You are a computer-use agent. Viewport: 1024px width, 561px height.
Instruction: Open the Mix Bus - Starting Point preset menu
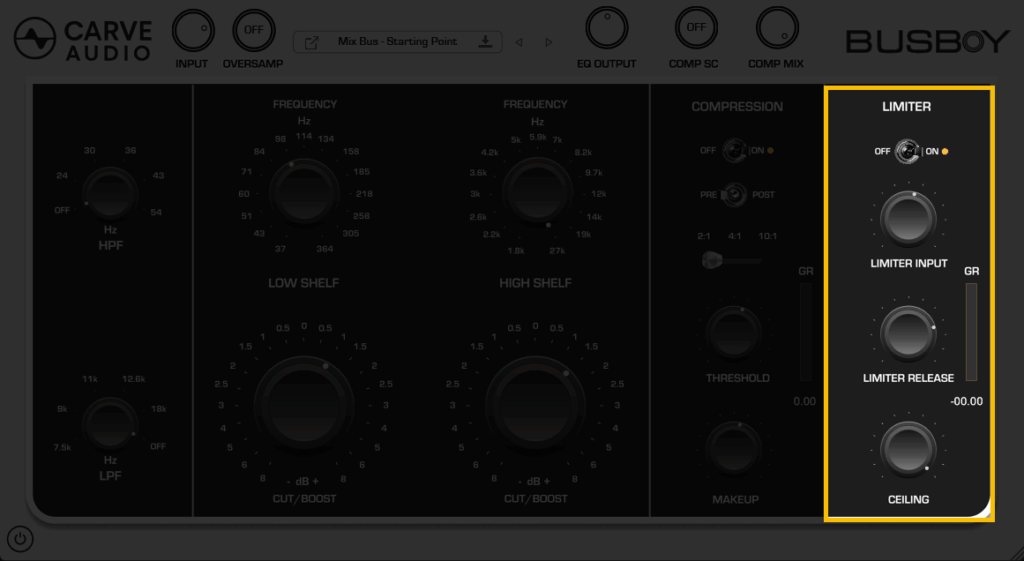click(396, 42)
